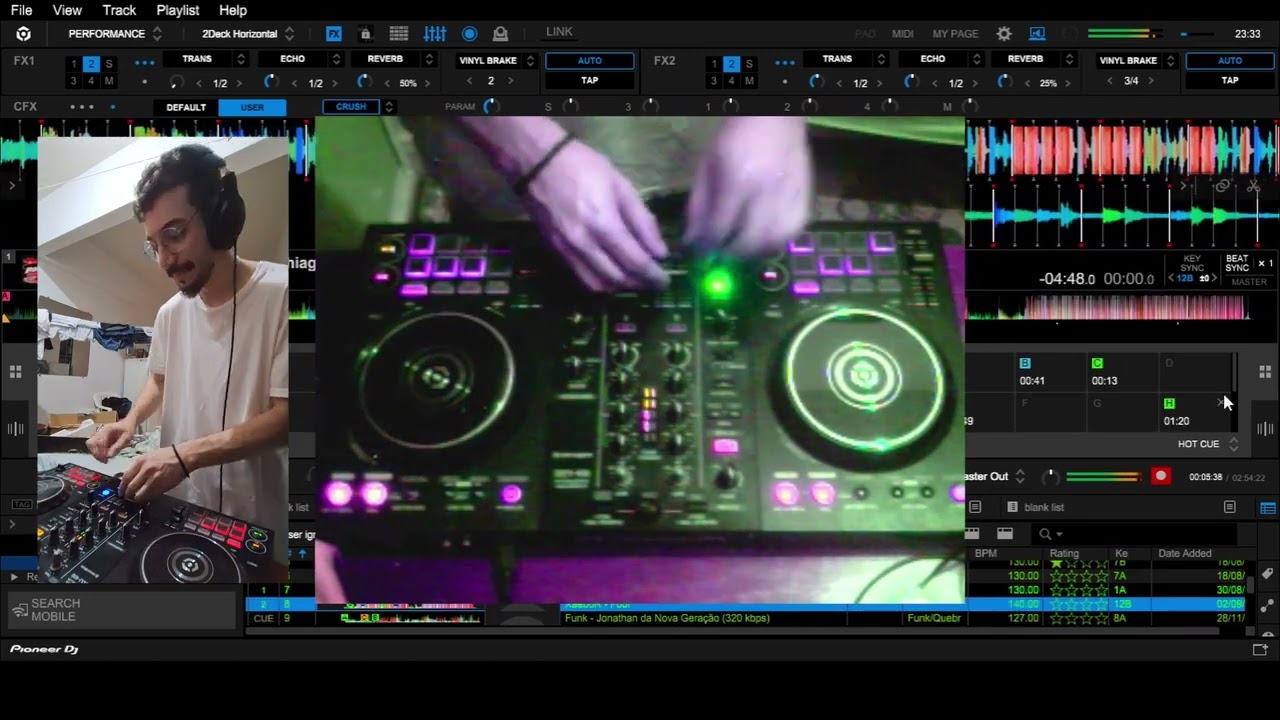This screenshot has width=1280, height=720.
Task: Open the Help menu
Action: coord(233,10)
